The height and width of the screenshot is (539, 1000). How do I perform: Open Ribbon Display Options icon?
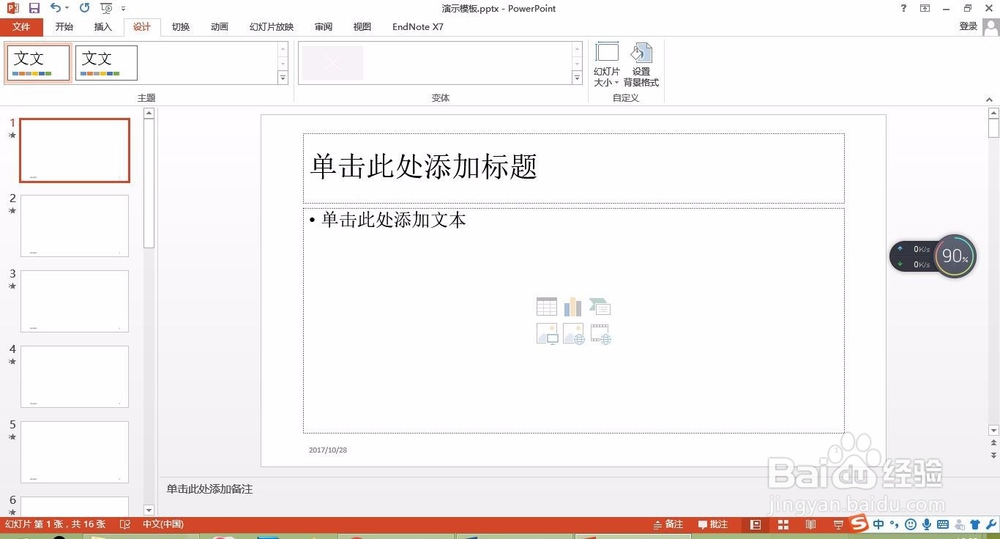pyautogui.click(x=925, y=8)
